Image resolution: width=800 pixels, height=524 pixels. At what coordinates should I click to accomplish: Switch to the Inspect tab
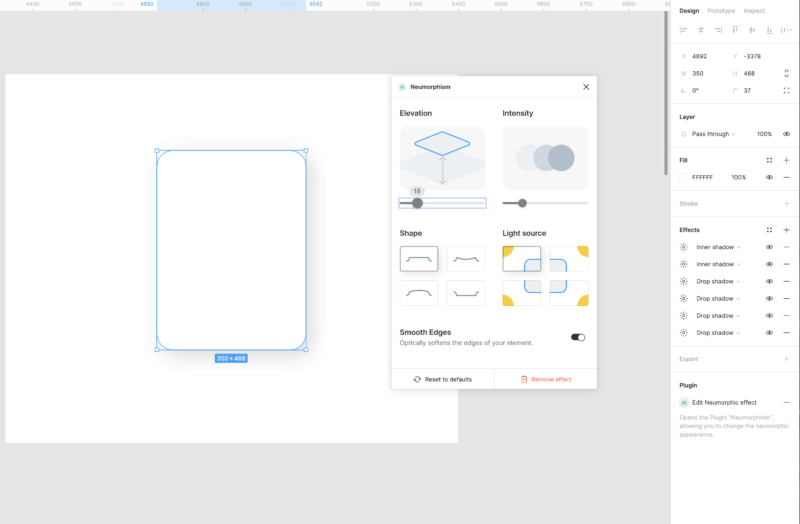(x=754, y=11)
